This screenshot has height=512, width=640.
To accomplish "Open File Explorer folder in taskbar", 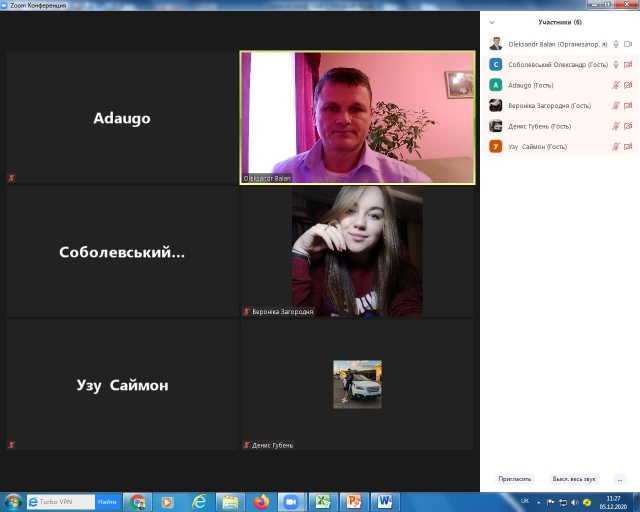I will point(230,502).
